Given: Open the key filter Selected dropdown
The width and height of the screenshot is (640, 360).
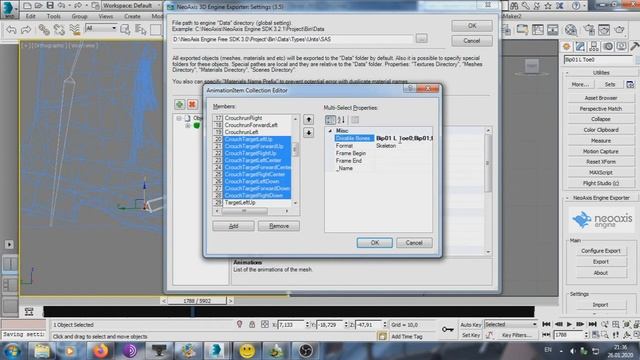Looking at the screenshot, I should point(510,324).
